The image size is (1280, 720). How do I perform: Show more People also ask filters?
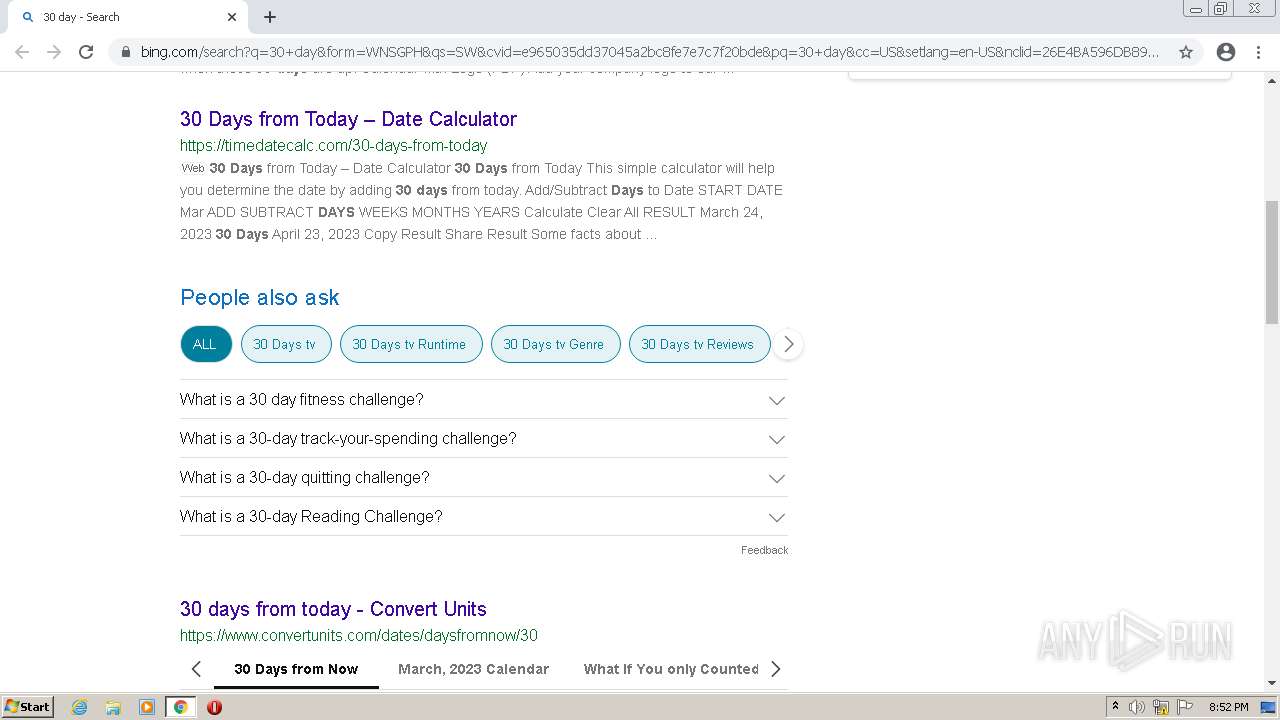788,344
